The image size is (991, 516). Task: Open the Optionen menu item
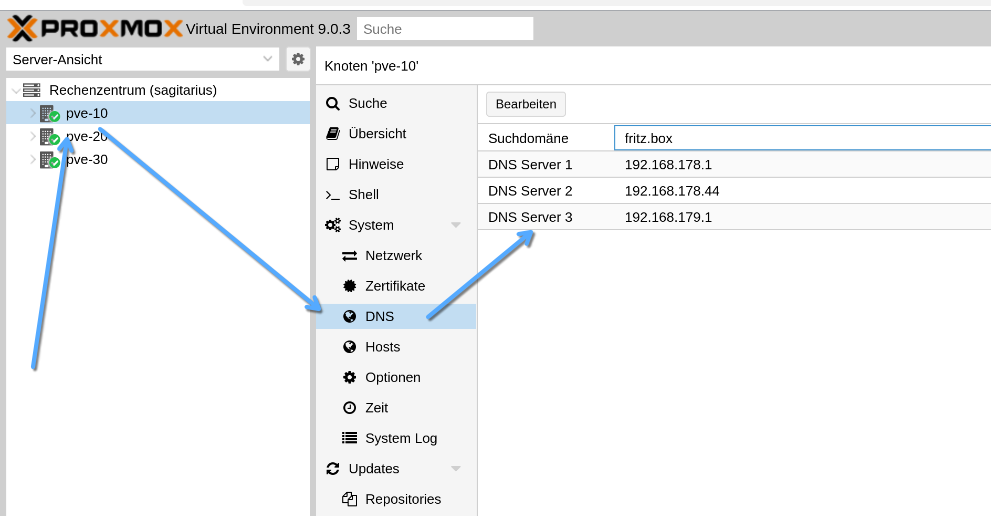[x=392, y=377]
